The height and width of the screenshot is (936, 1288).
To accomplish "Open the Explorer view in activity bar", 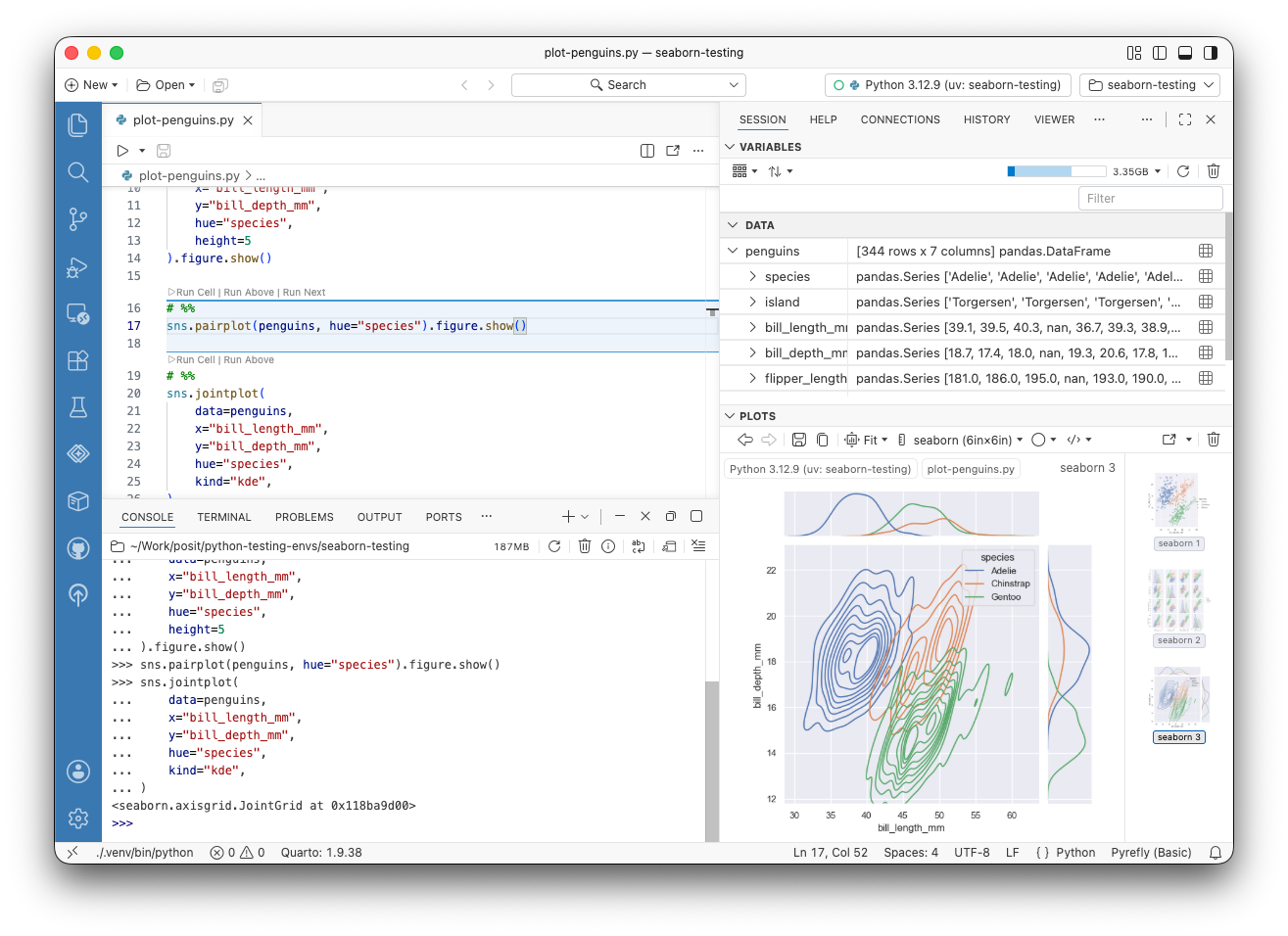I will pyautogui.click(x=78, y=125).
